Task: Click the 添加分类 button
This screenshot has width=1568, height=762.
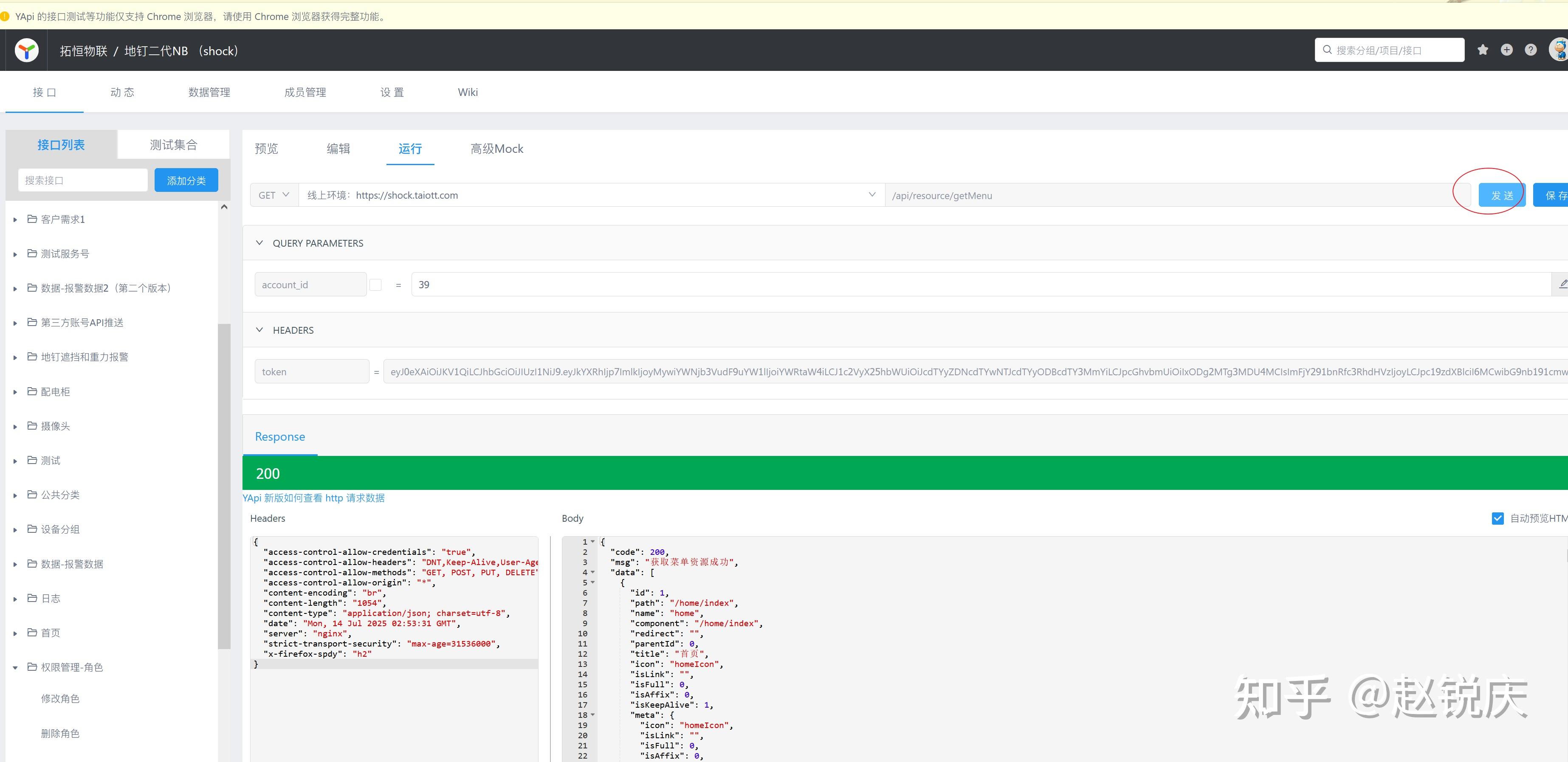Action: pos(186,180)
